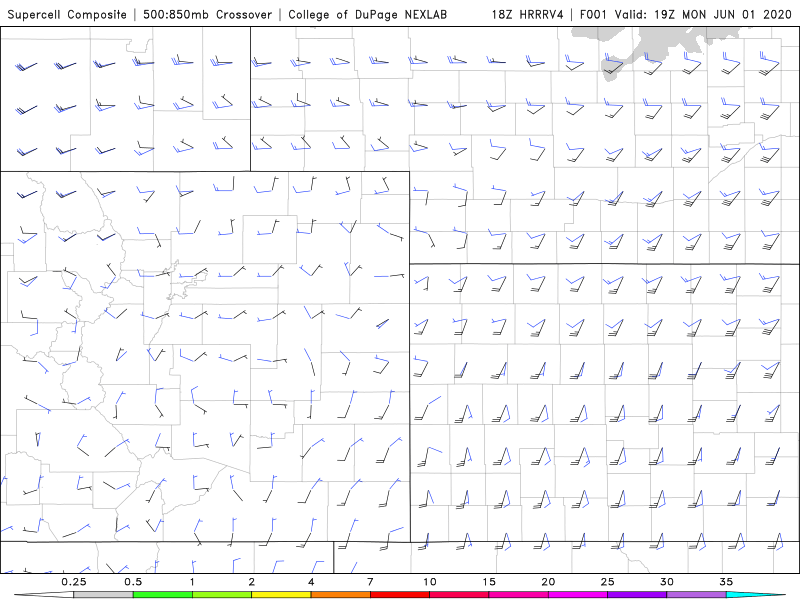The width and height of the screenshot is (800, 600).
Task: Click the "7" legend value
Action: [x=370, y=582]
